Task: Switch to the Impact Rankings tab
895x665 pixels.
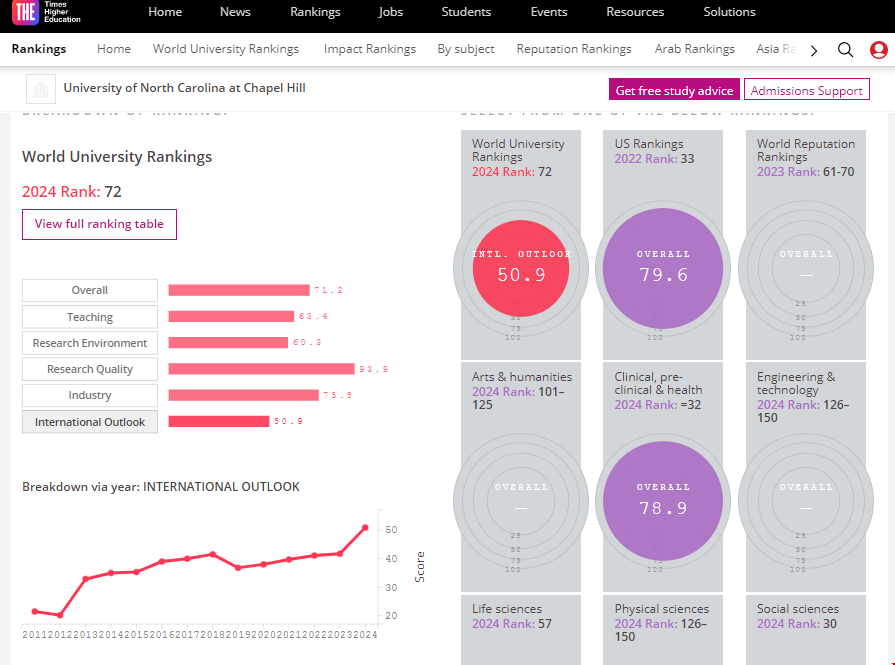Action: tap(369, 49)
